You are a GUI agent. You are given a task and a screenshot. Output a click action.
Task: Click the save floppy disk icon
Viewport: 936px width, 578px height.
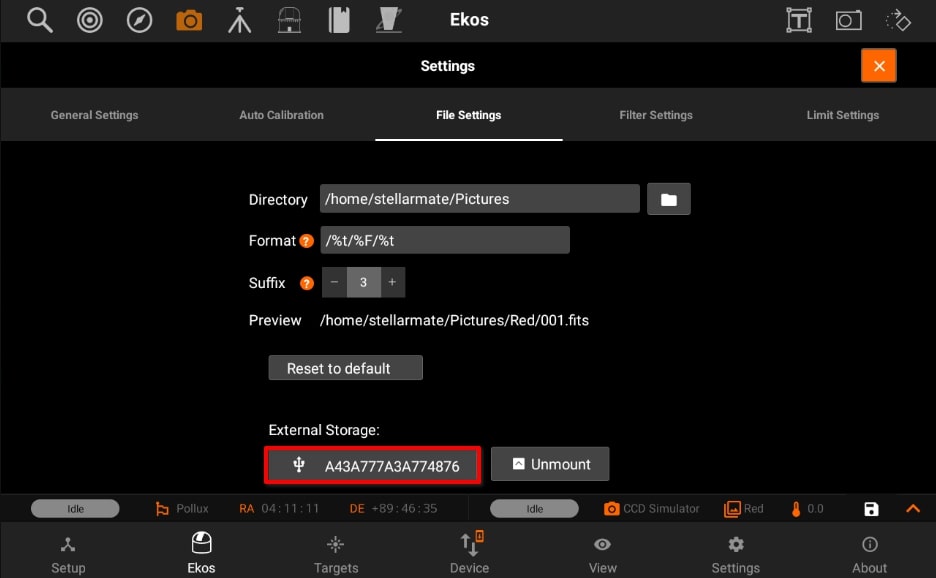tap(871, 509)
